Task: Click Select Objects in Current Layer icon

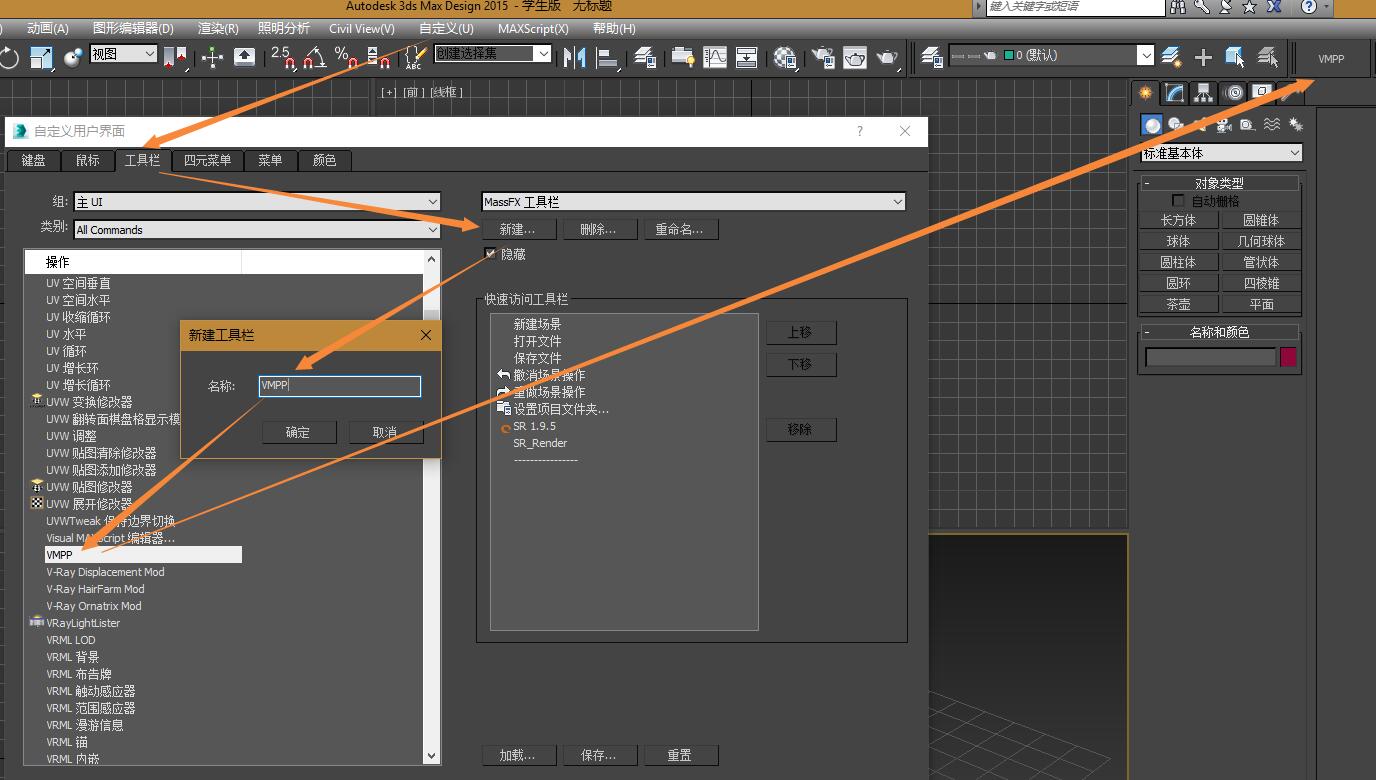Action: point(1235,57)
